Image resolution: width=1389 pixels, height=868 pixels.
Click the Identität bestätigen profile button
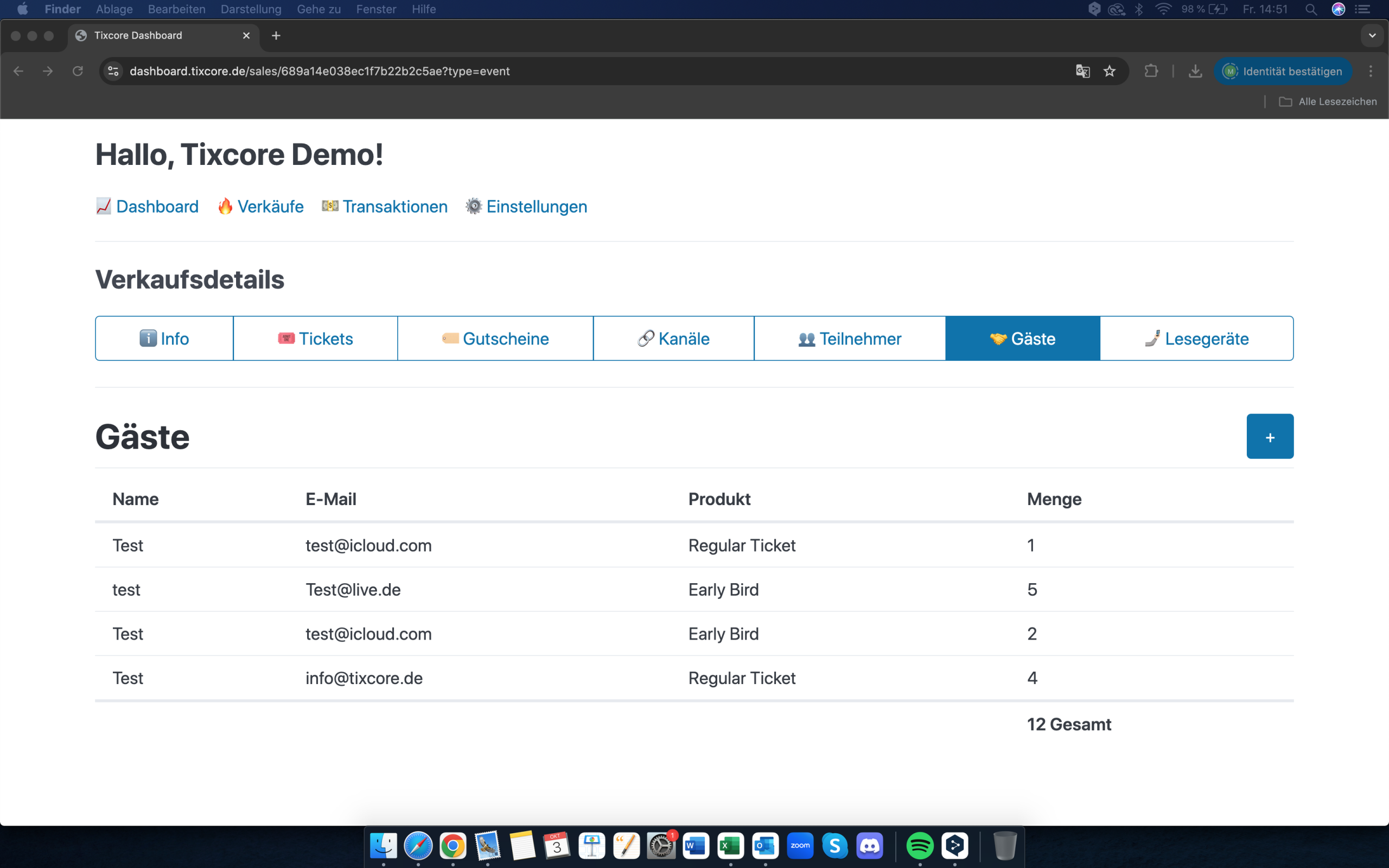[x=1282, y=71]
